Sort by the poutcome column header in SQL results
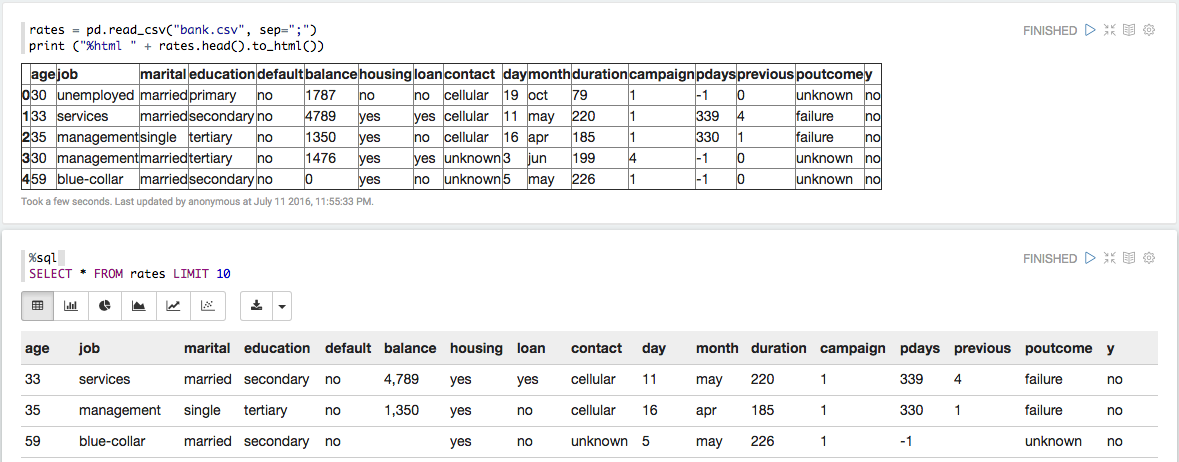Viewport: 1179px width, 462px height. click(x=1058, y=348)
